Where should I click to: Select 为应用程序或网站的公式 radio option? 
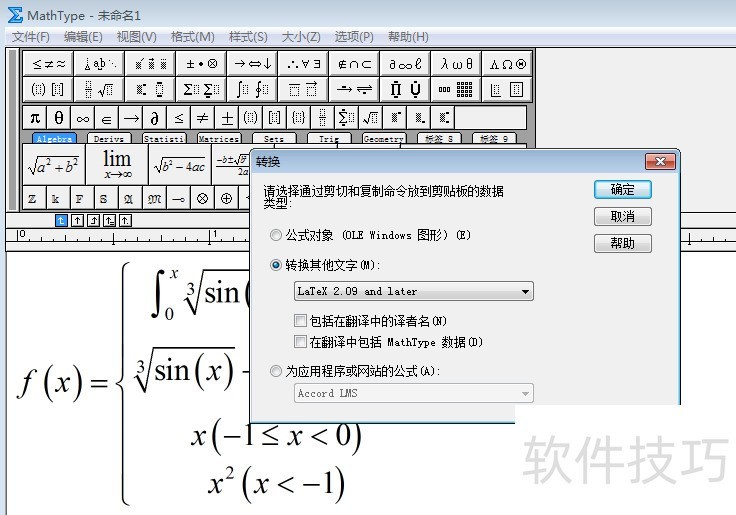point(277,371)
